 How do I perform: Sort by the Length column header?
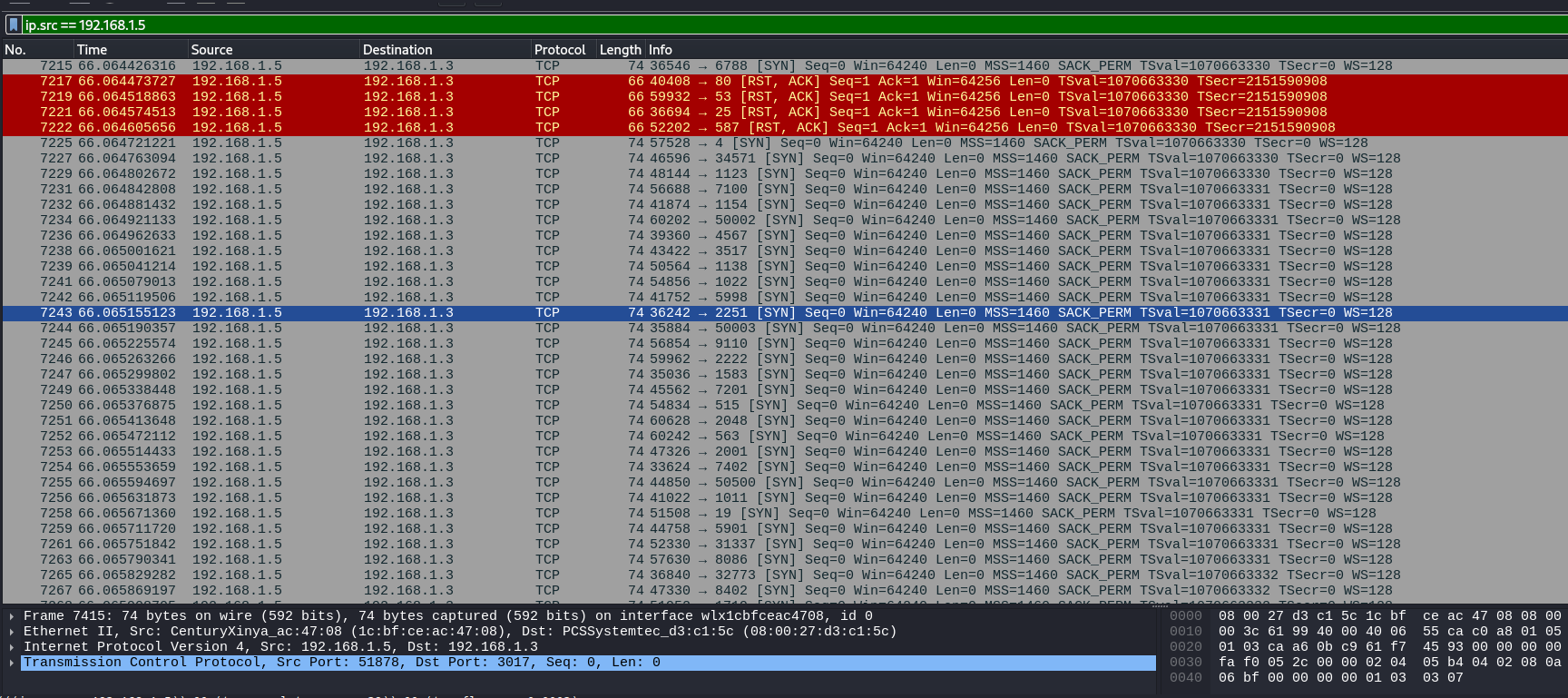click(x=621, y=50)
